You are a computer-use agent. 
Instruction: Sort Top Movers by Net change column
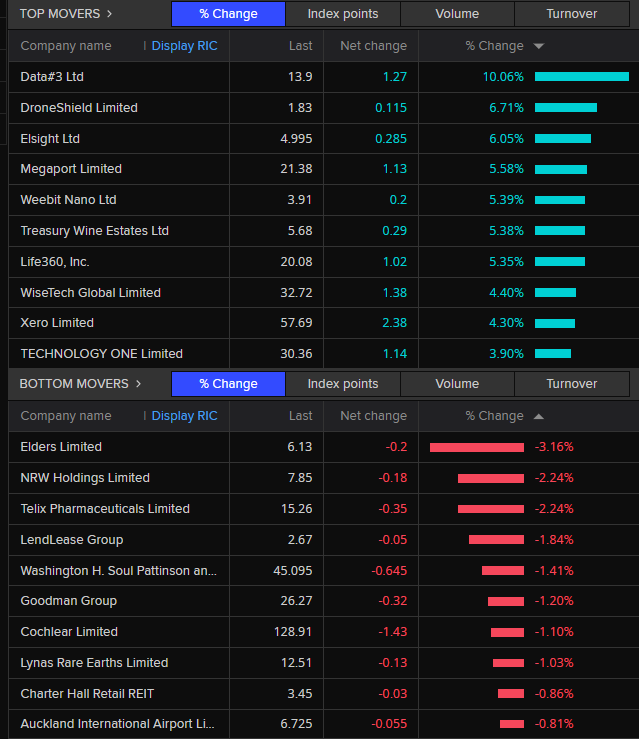[x=374, y=46]
